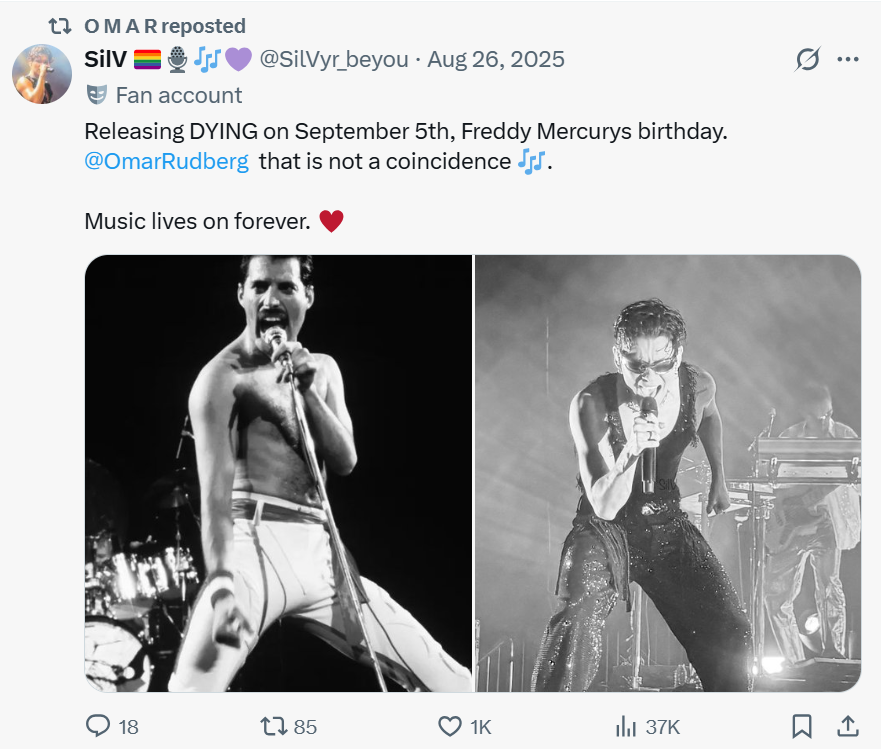881x749 pixels.
Task: Open the Aug 26, 2025 timestamp
Action: [496, 60]
